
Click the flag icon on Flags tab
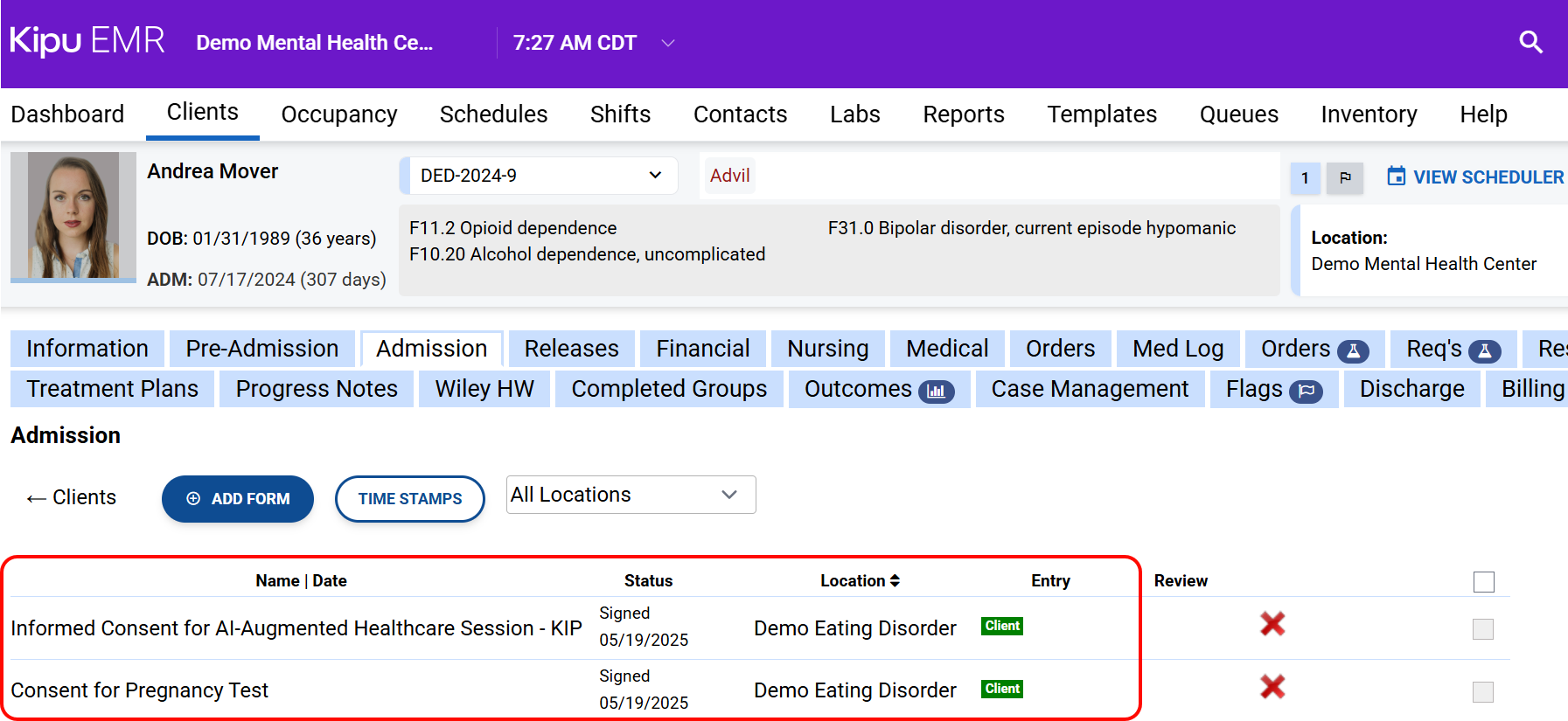[x=1307, y=392]
